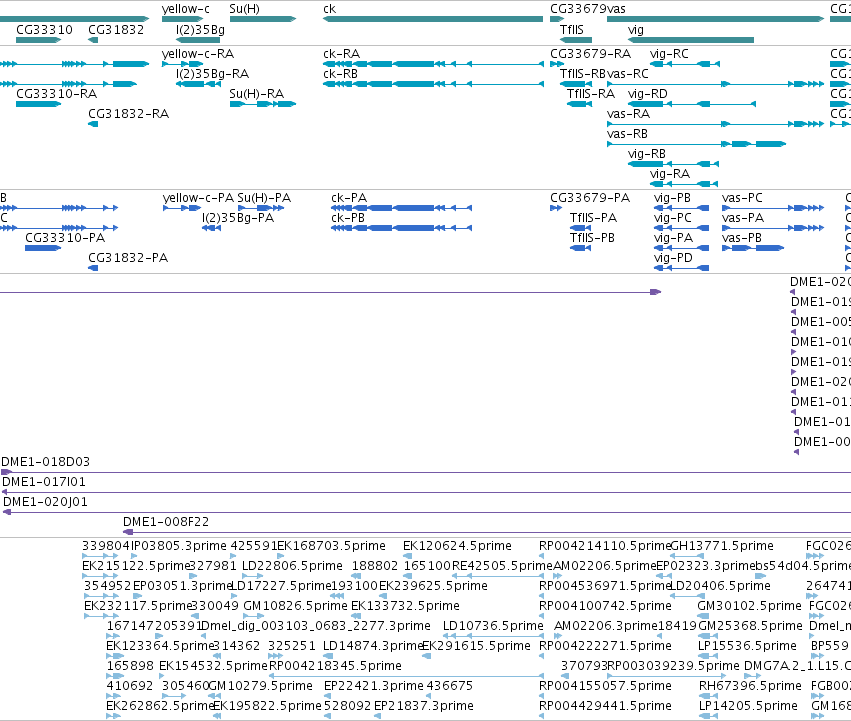
Task: Open the CG33679-PA protein label
Action: point(590,198)
